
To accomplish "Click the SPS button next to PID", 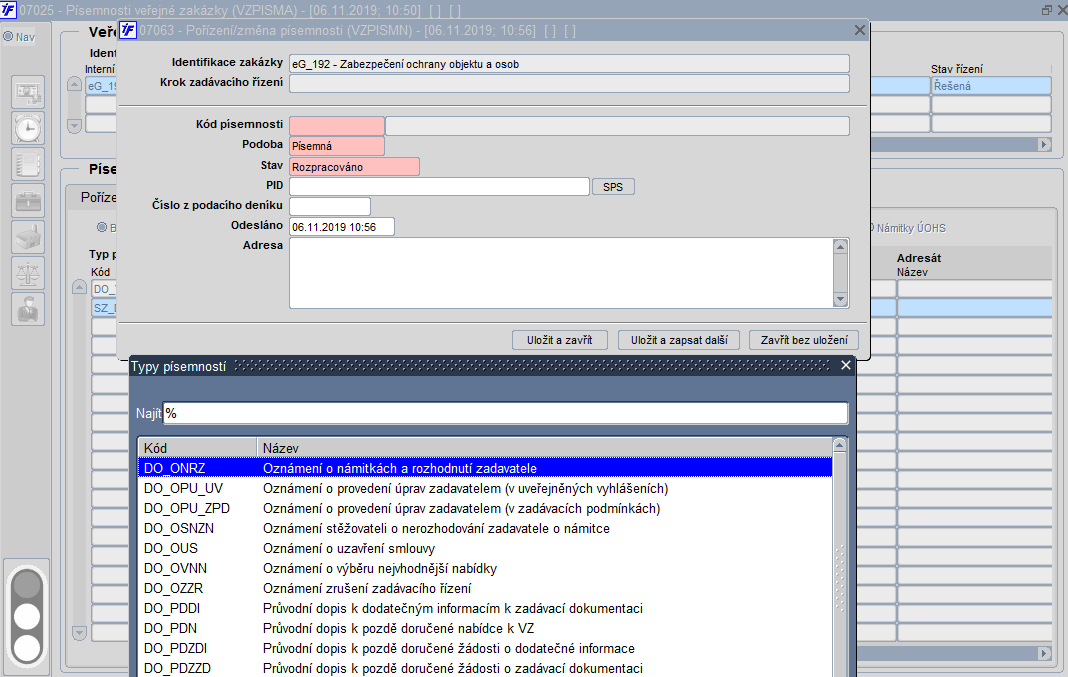I will tap(613, 187).
